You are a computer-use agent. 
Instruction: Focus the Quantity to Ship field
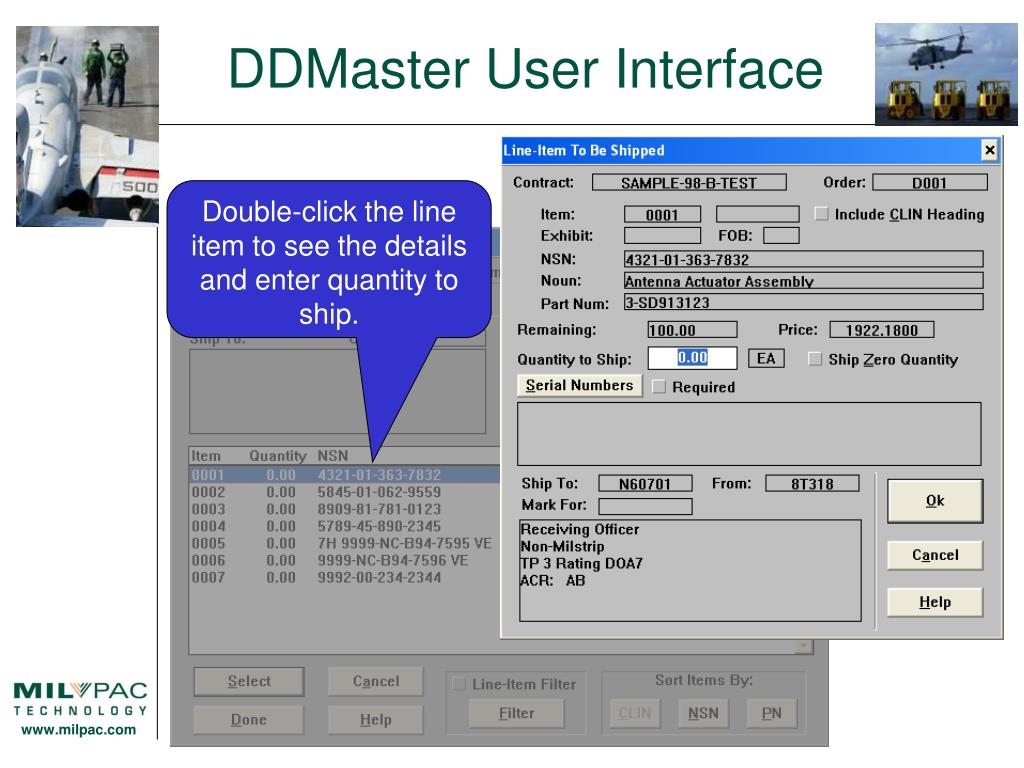pos(692,358)
